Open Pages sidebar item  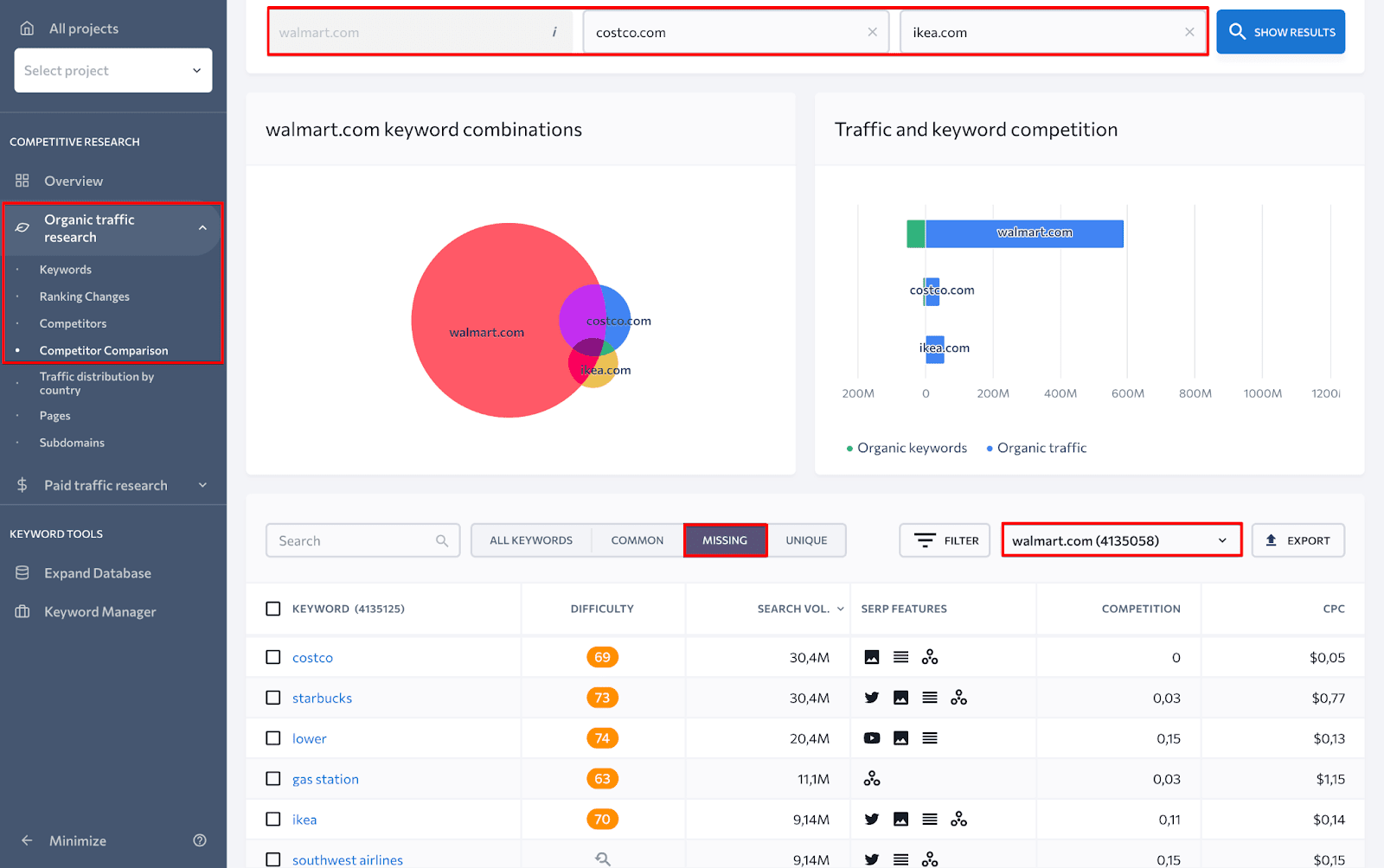click(x=55, y=416)
